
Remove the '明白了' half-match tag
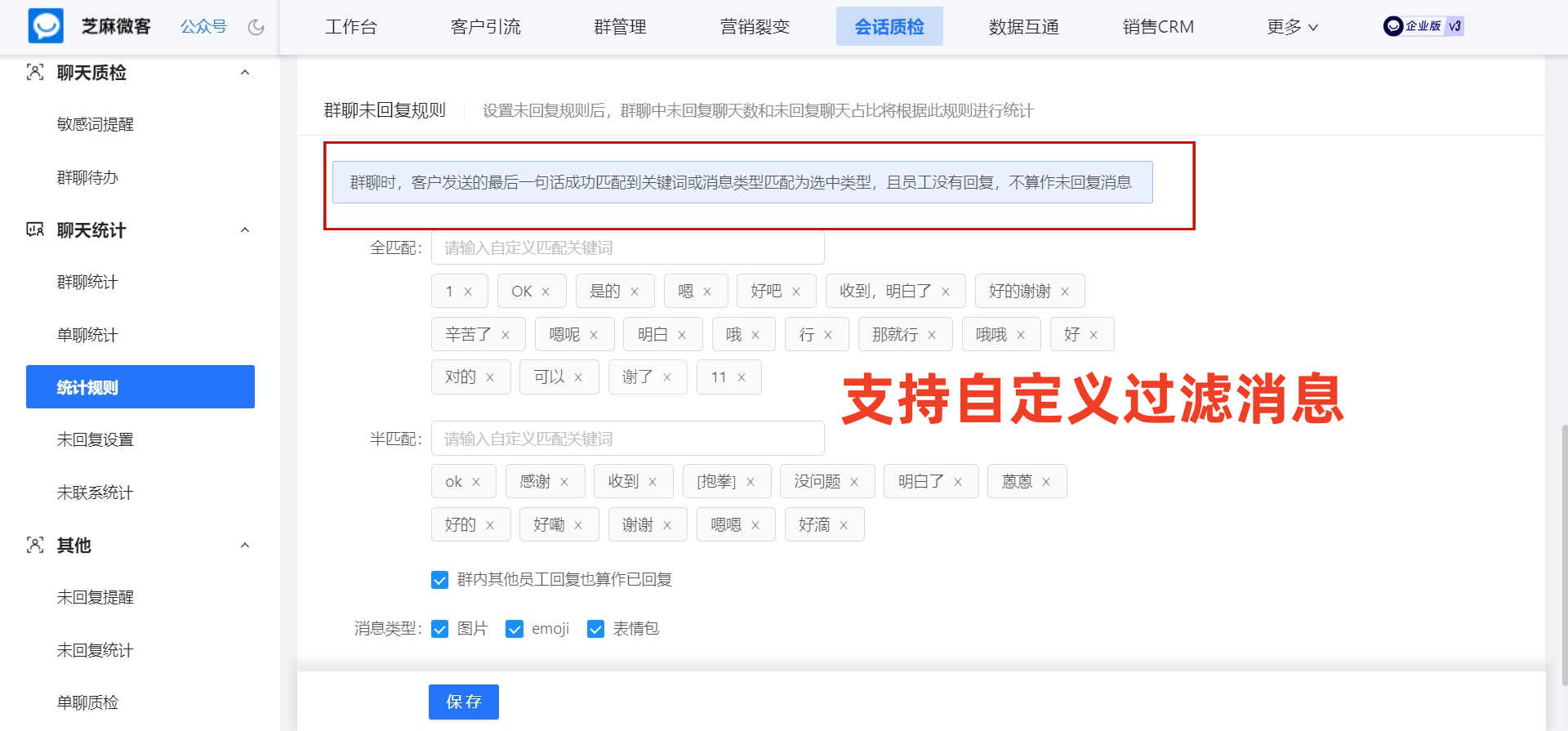[958, 482]
